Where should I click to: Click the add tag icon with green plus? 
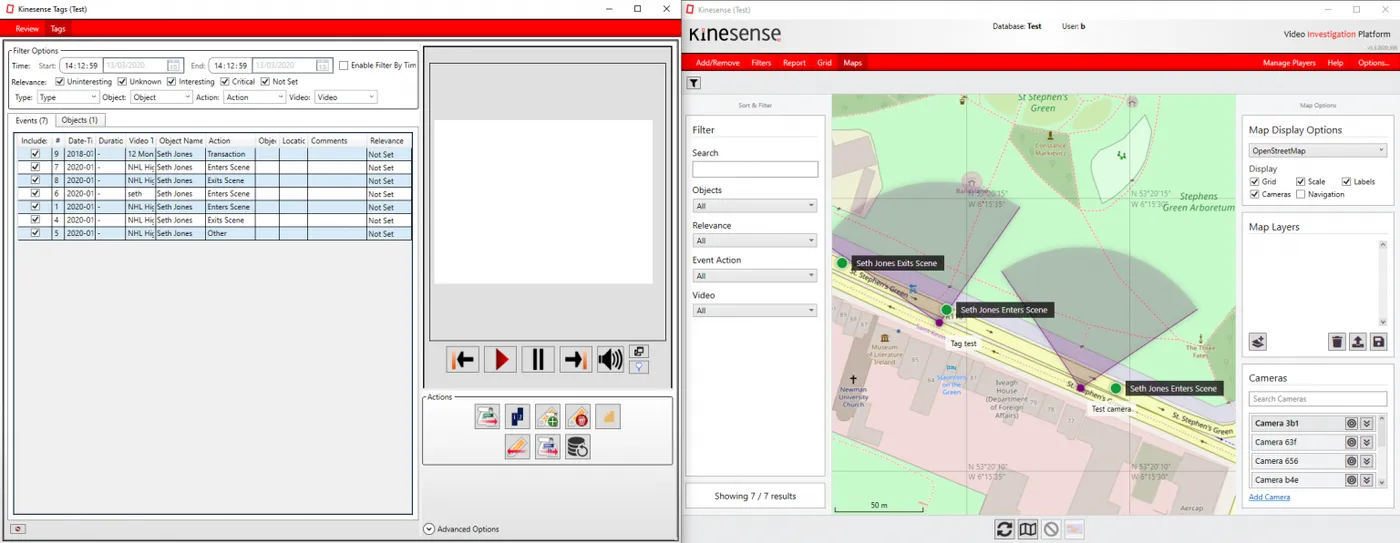548,416
